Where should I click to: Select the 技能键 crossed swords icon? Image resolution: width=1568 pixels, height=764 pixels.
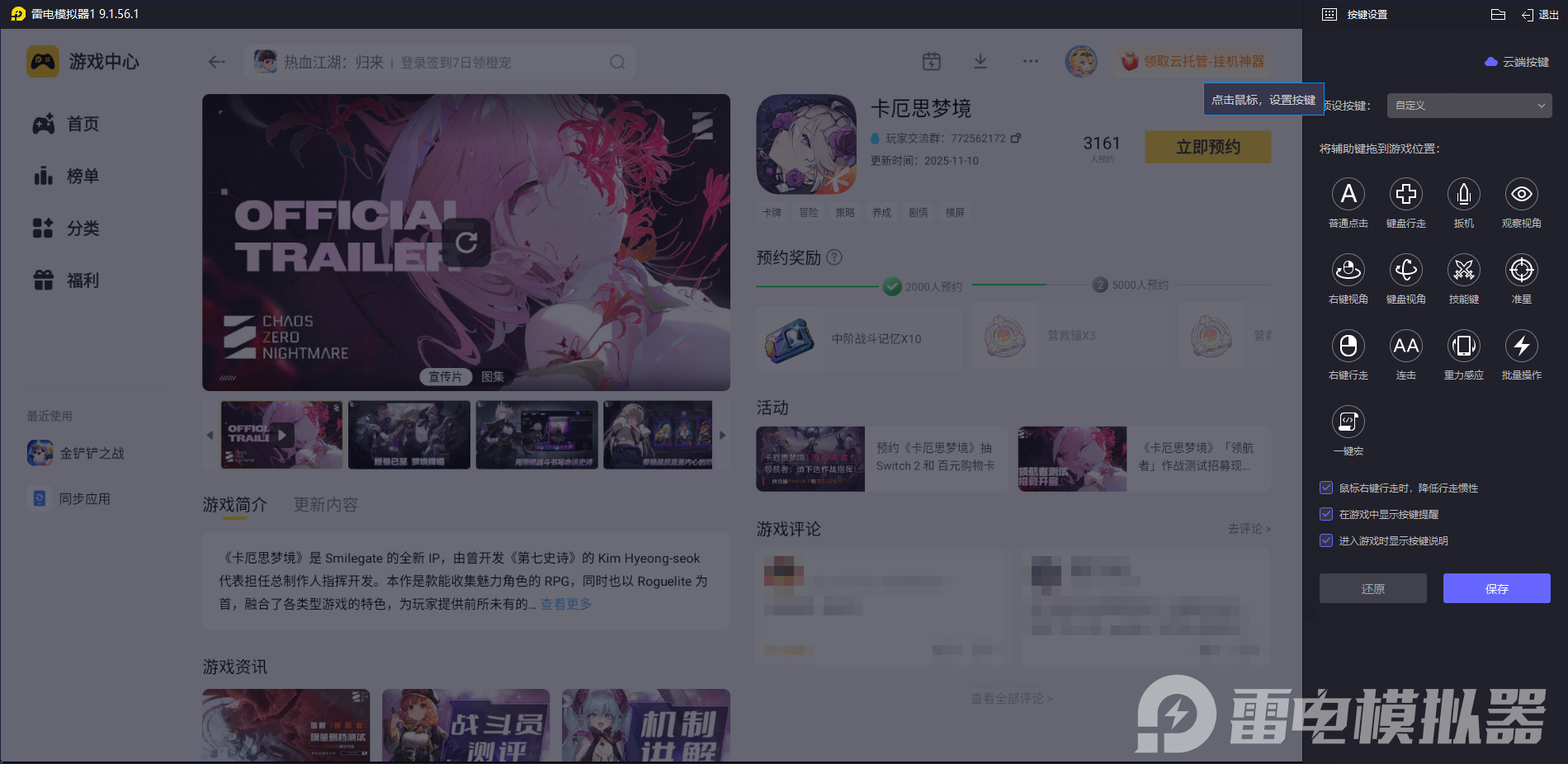[x=1464, y=271]
